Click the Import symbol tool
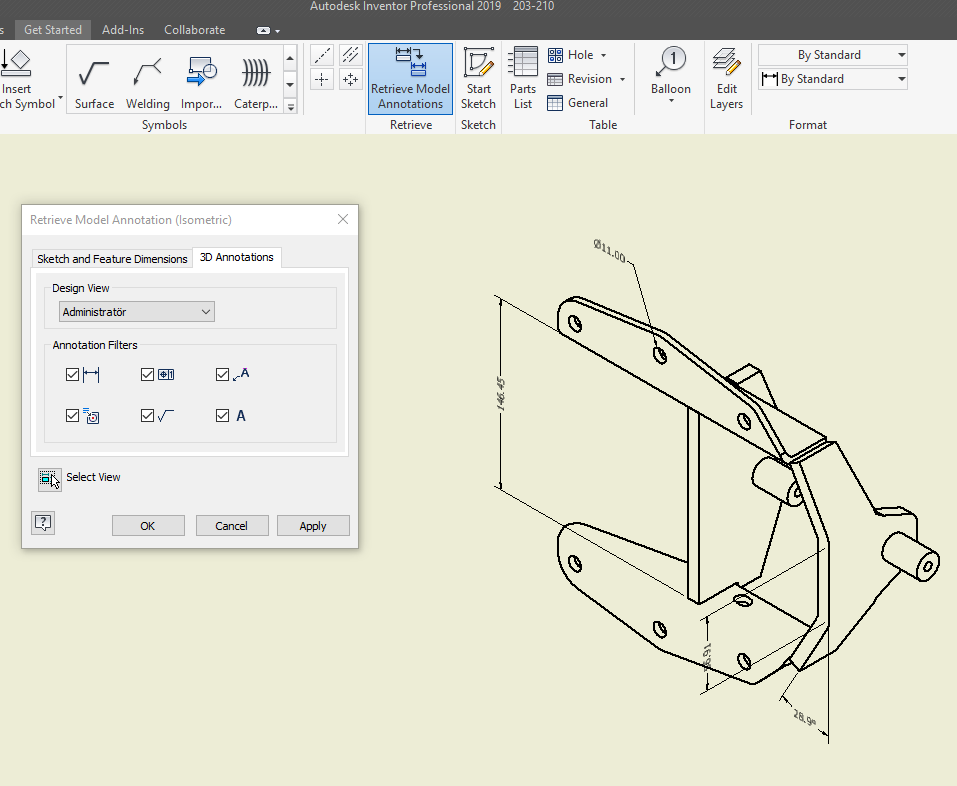Image resolution: width=957 pixels, height=786 pixels. (201, 79)
